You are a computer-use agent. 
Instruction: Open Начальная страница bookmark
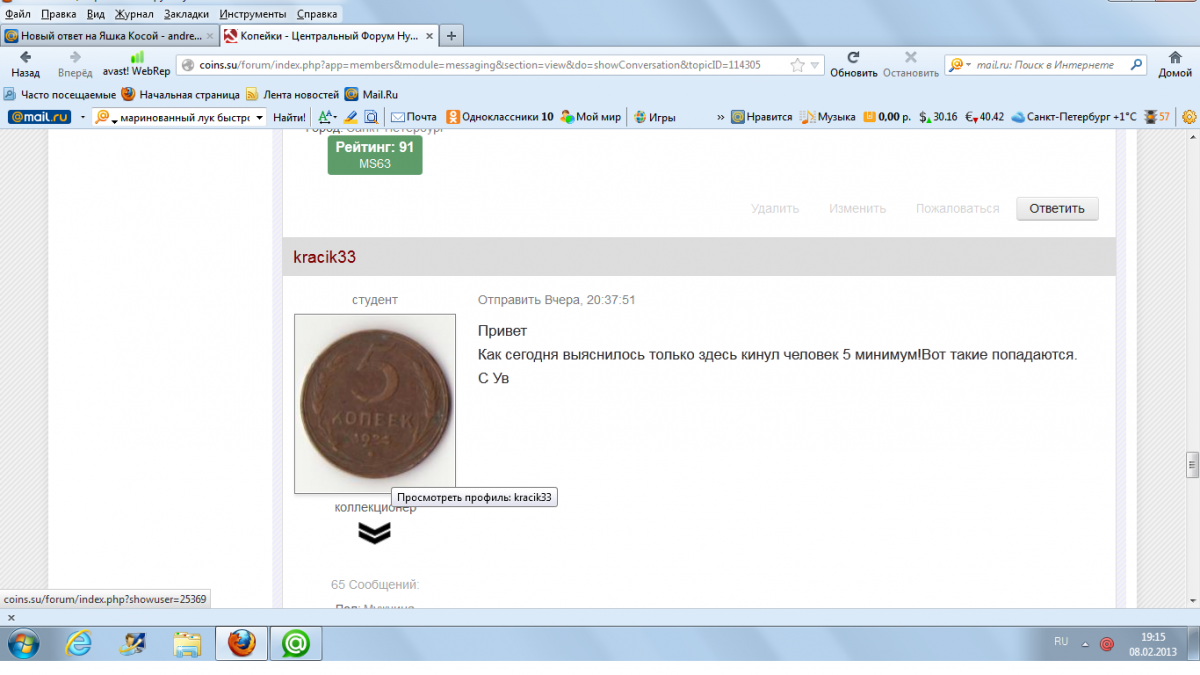(181, 94)
